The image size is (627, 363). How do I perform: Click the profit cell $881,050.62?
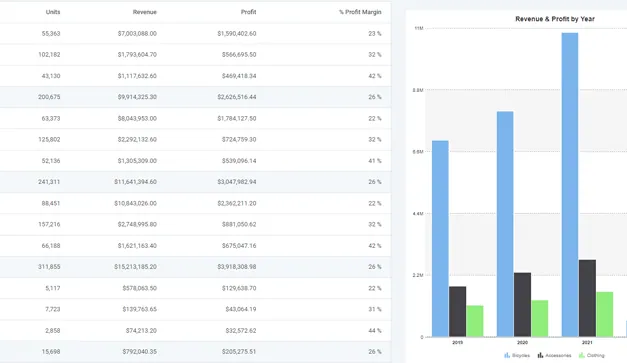tap(239, 224)
